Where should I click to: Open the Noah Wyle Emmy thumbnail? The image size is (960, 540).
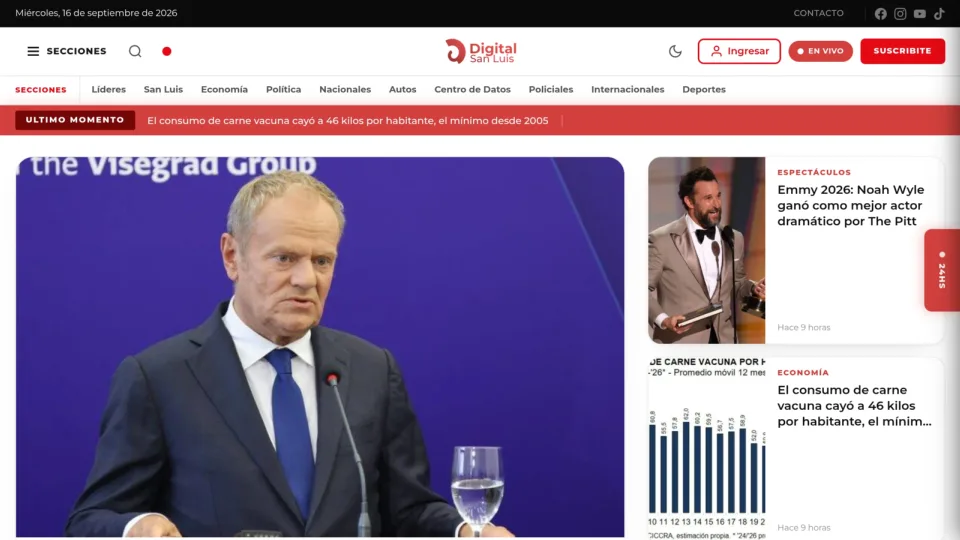(x=707, y=250)
